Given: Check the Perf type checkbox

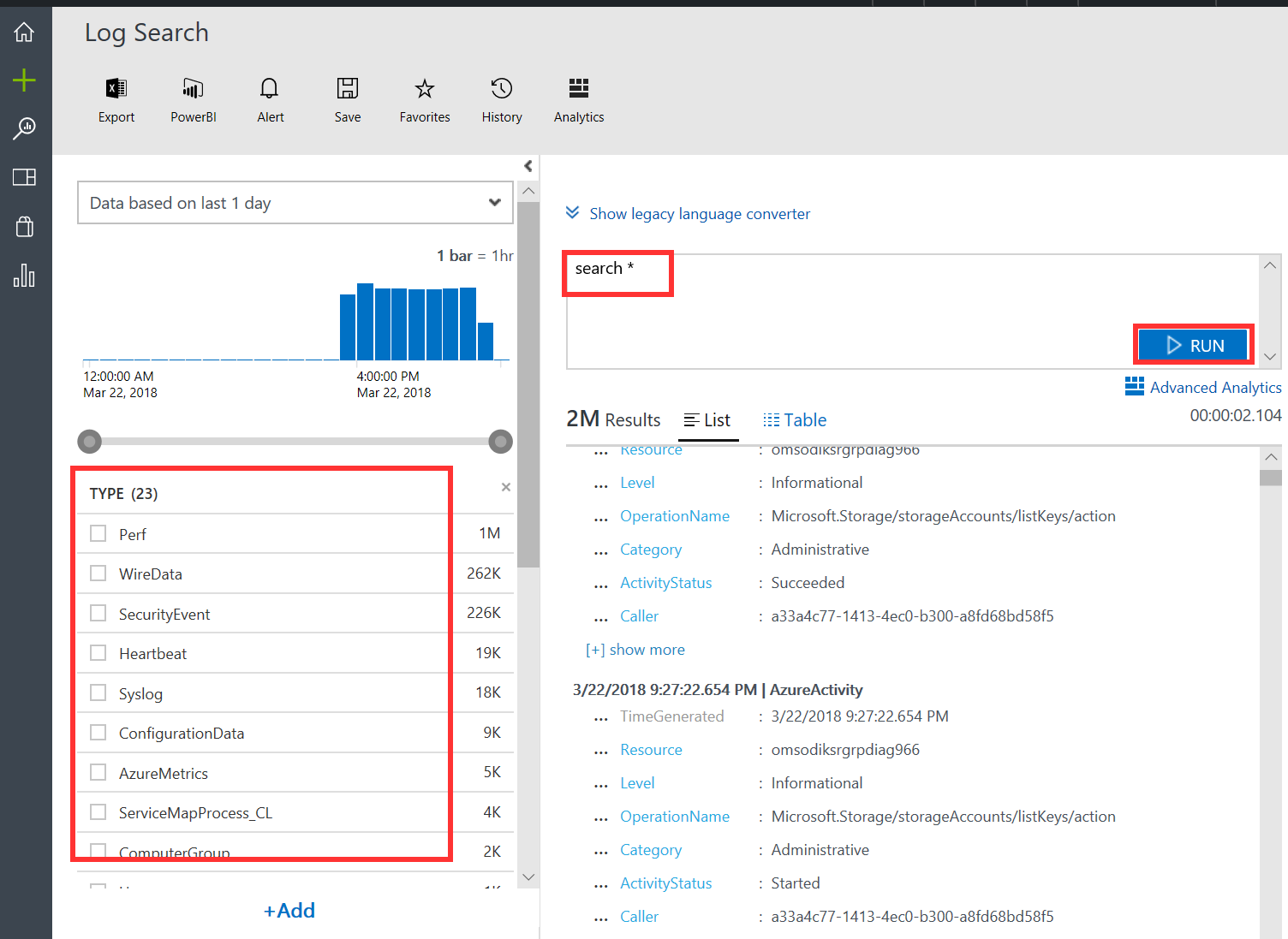Looking at the screenshot, I should 98,533.
